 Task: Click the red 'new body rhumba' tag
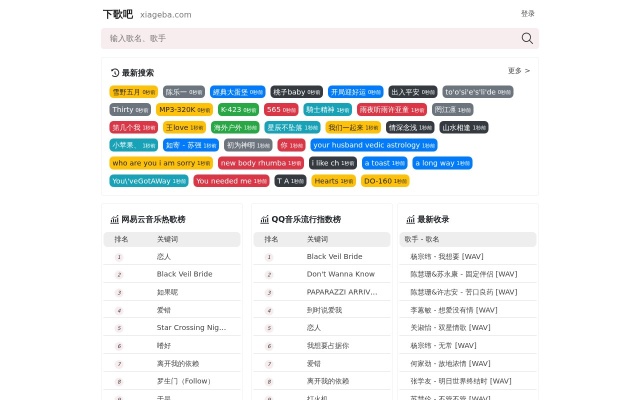259,163
